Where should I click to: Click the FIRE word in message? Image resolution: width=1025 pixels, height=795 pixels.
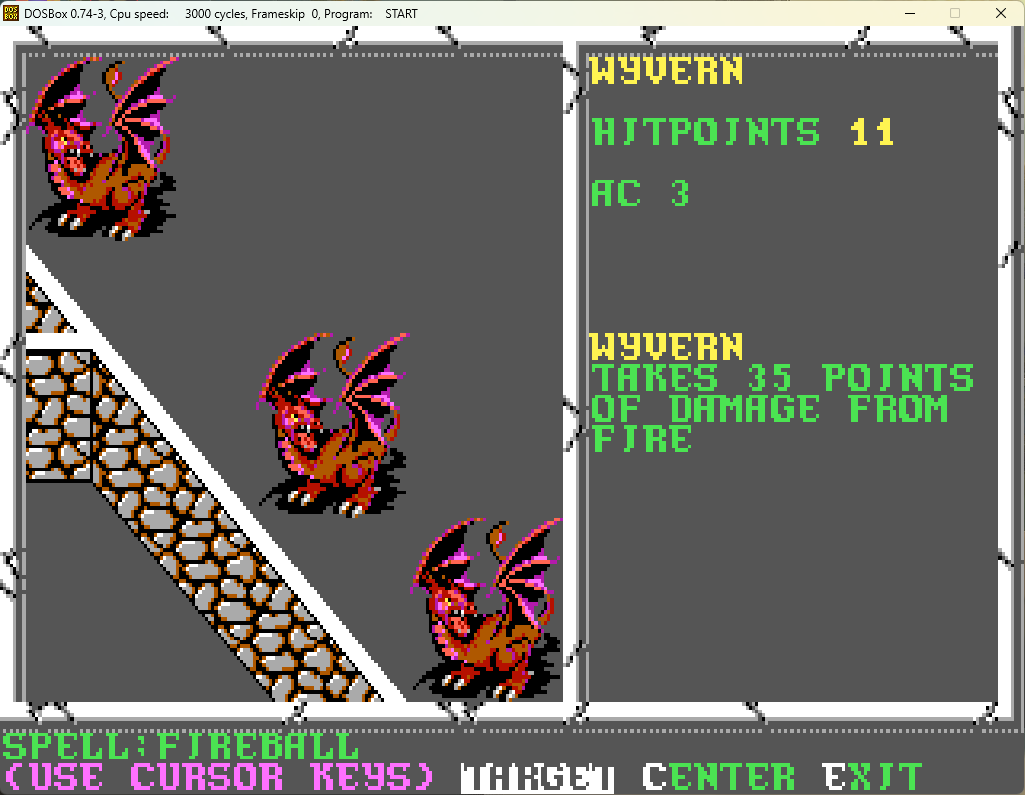(641, 439)
